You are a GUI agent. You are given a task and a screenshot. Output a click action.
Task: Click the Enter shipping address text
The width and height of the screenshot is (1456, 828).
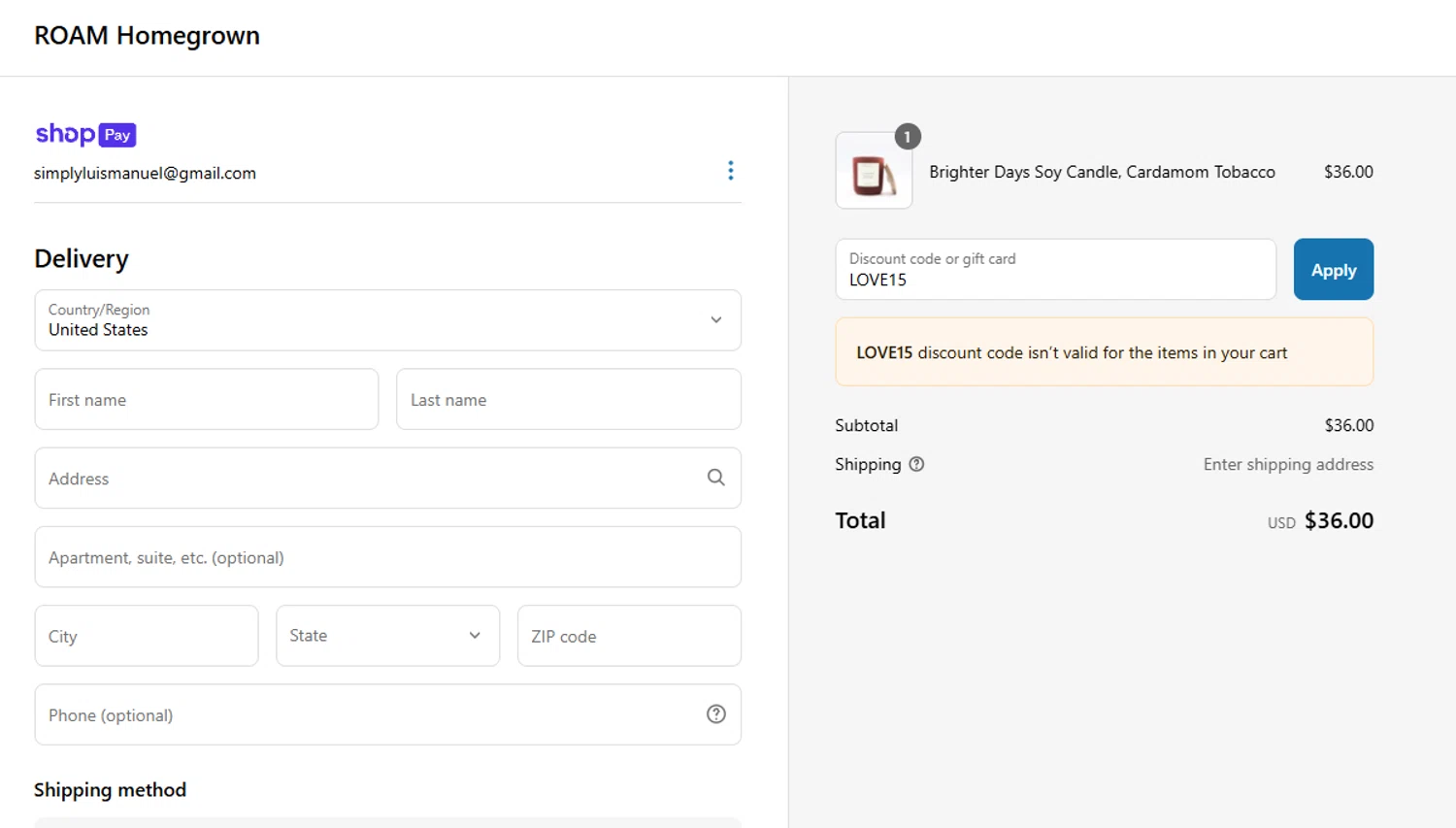pos(1288,464)
